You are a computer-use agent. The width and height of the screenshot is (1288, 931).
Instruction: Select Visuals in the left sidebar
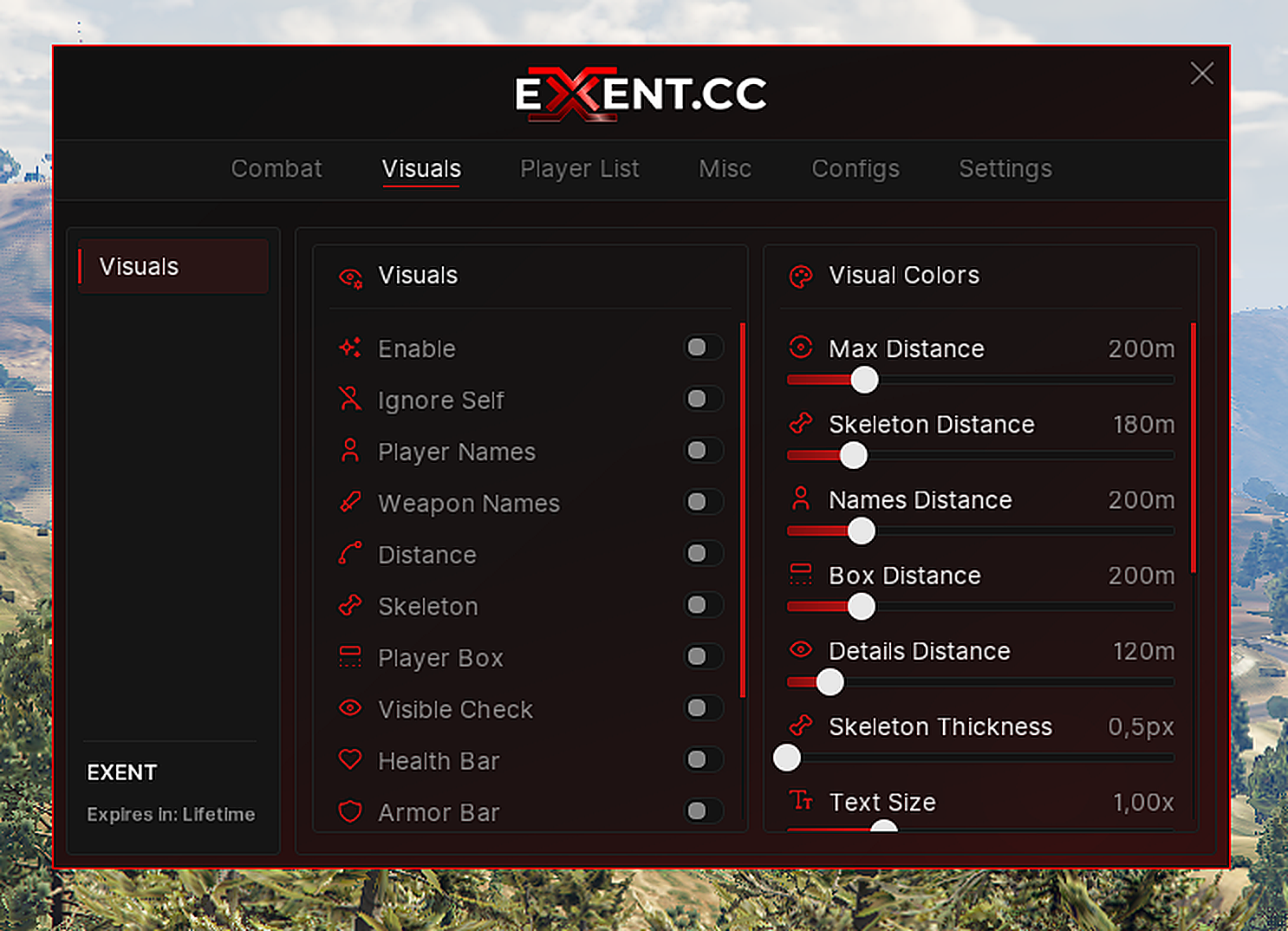(x=173, y=266)
